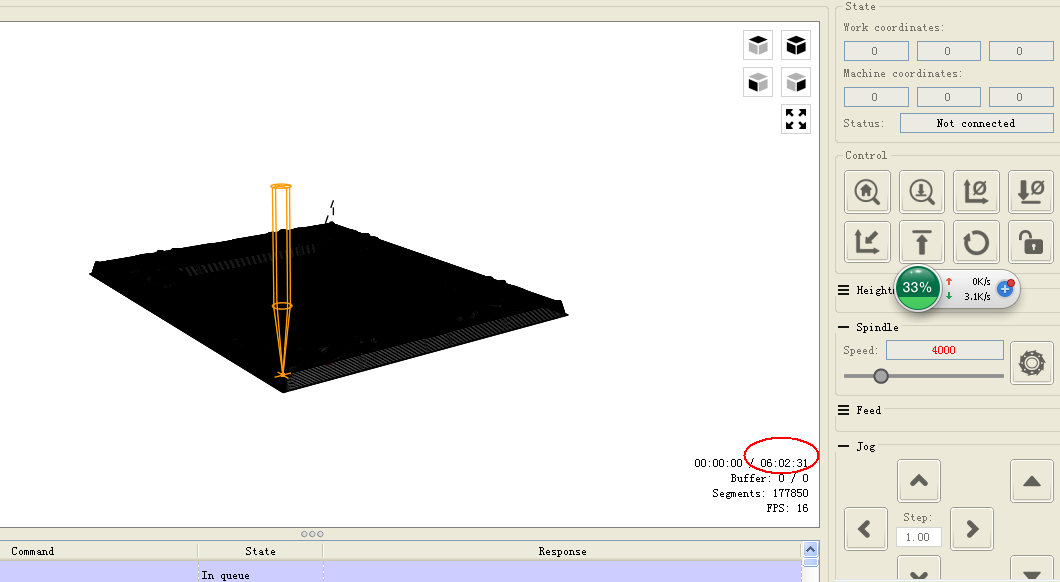Collapse the Jog panel
The image size is (1060, 582).
point(844,447)
